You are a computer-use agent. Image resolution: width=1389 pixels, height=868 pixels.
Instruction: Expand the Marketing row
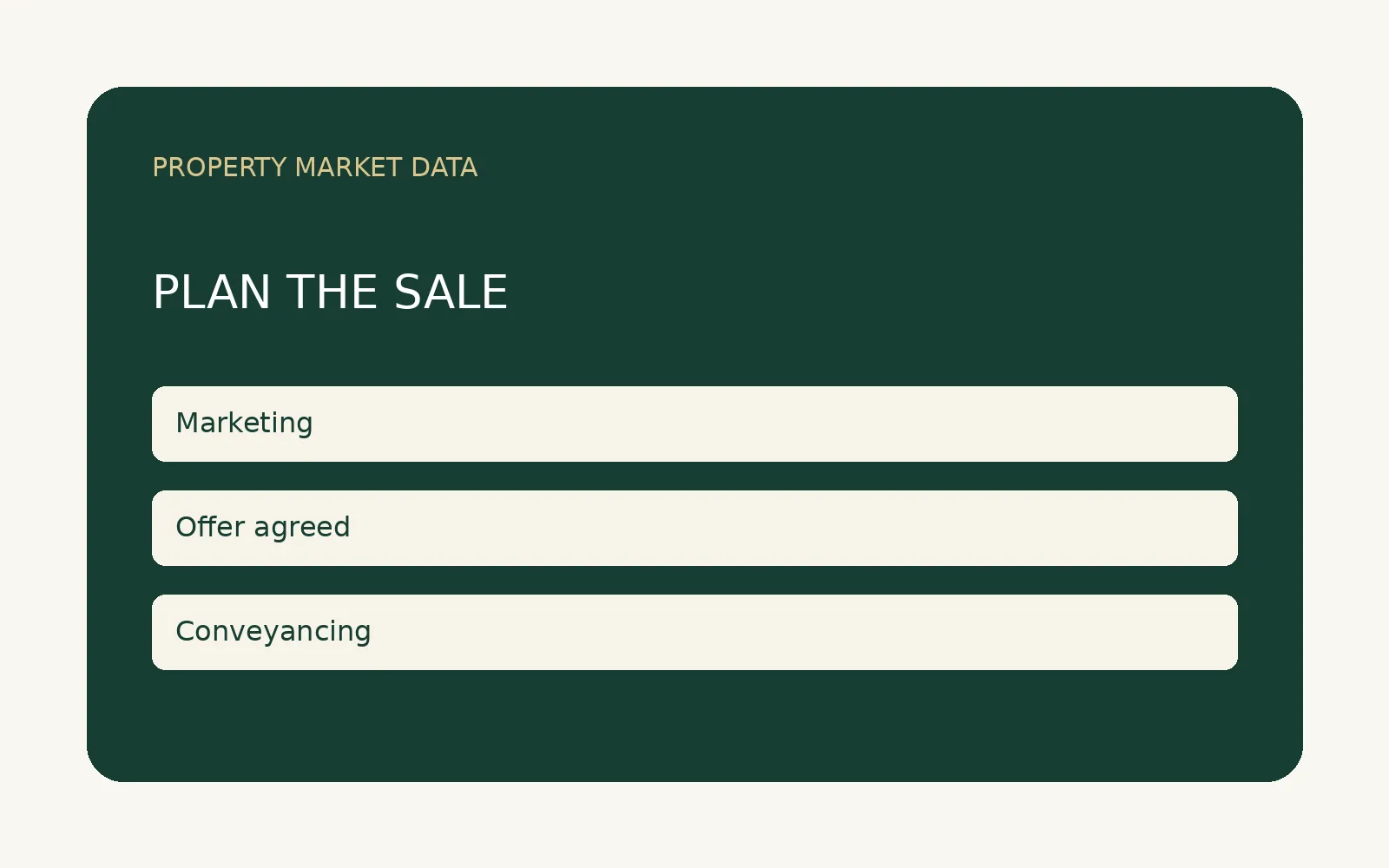click(x=694, y=424)
